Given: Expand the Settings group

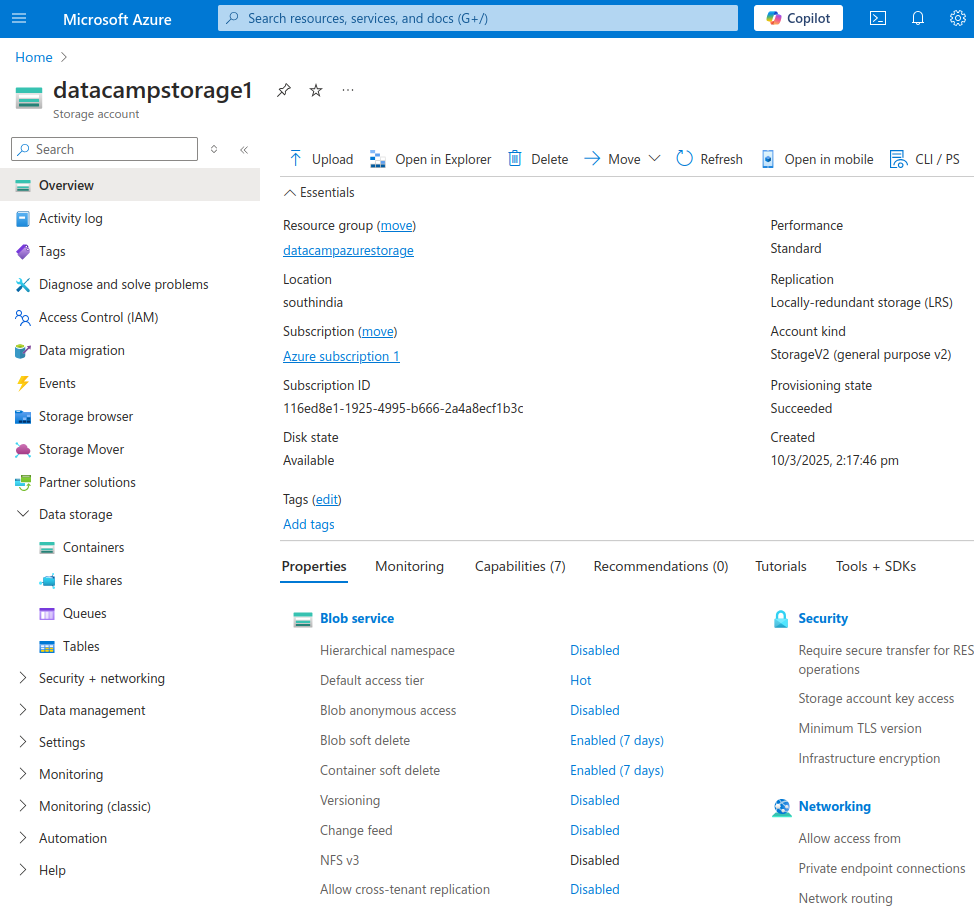Looking at the screenshot, I should (x=23, y=742).
